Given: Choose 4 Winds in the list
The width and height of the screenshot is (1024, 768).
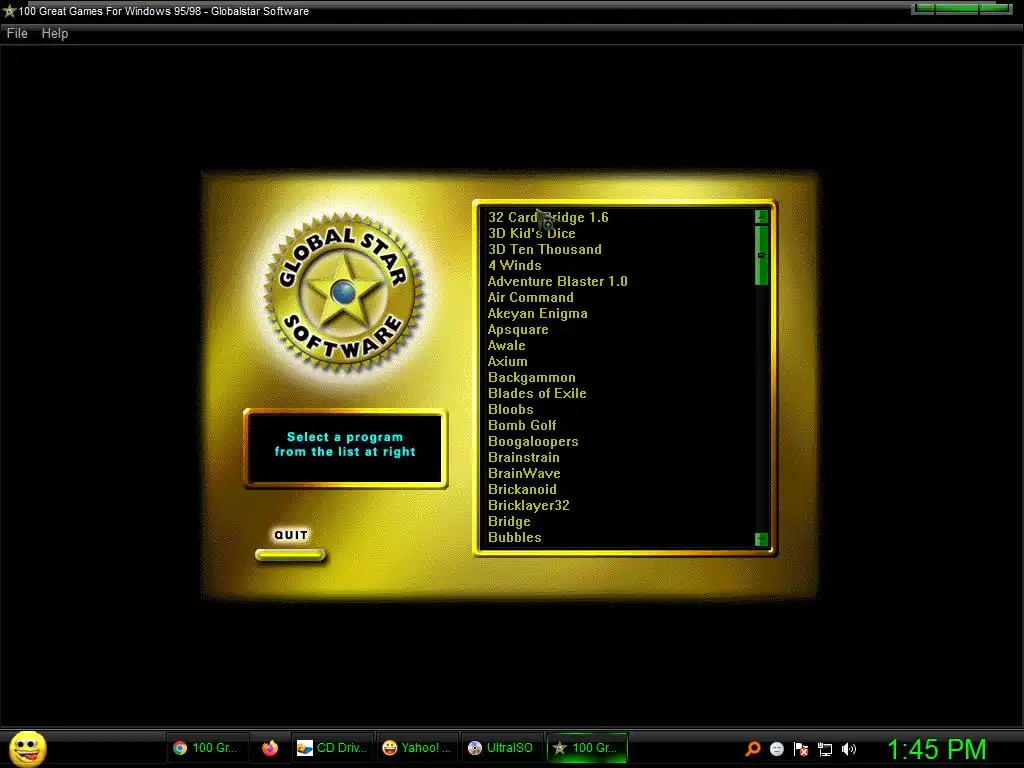Looking at the screenshot, I should point(515,265).
